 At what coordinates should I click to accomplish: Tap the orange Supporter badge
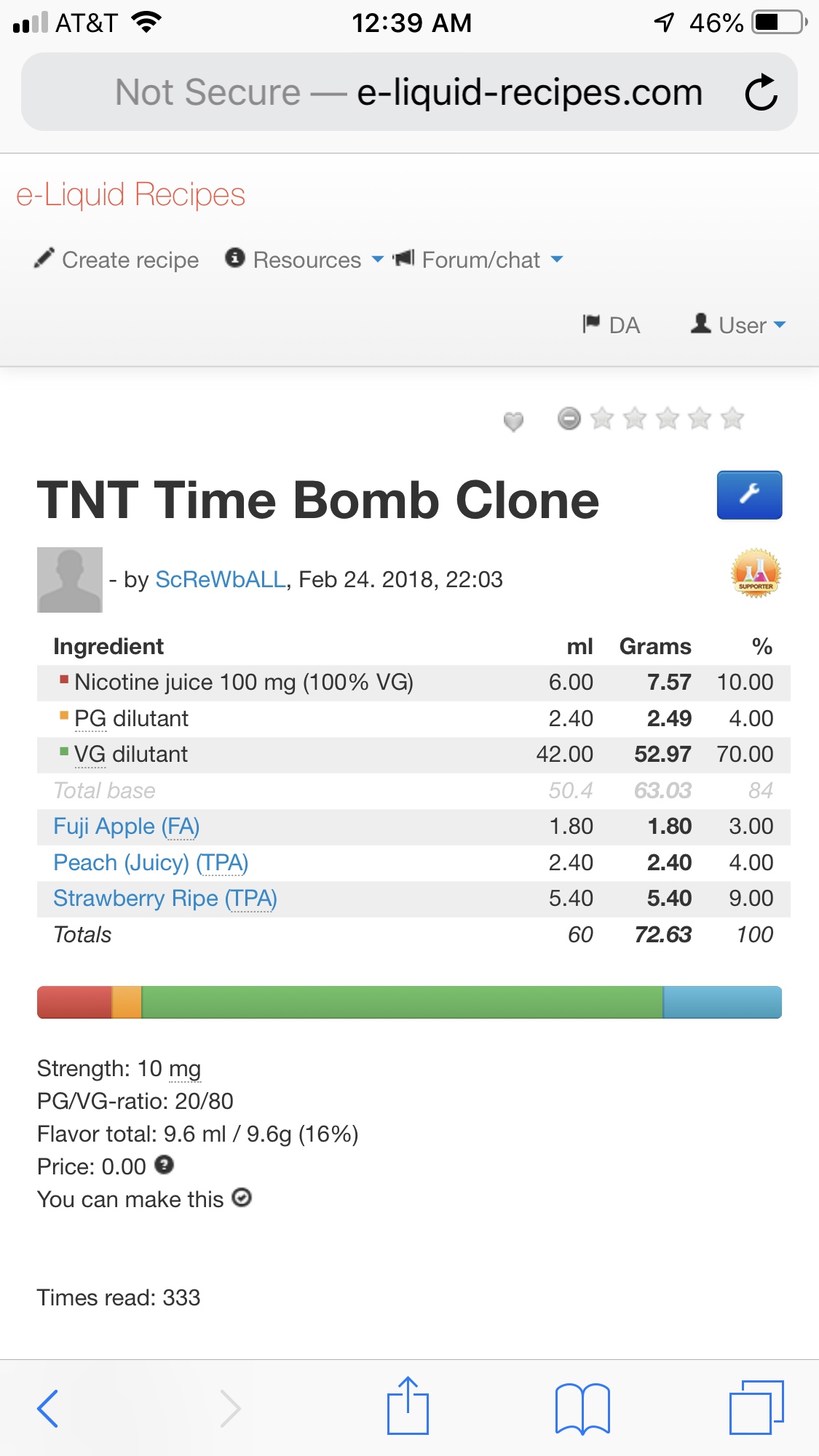[756, 573]
